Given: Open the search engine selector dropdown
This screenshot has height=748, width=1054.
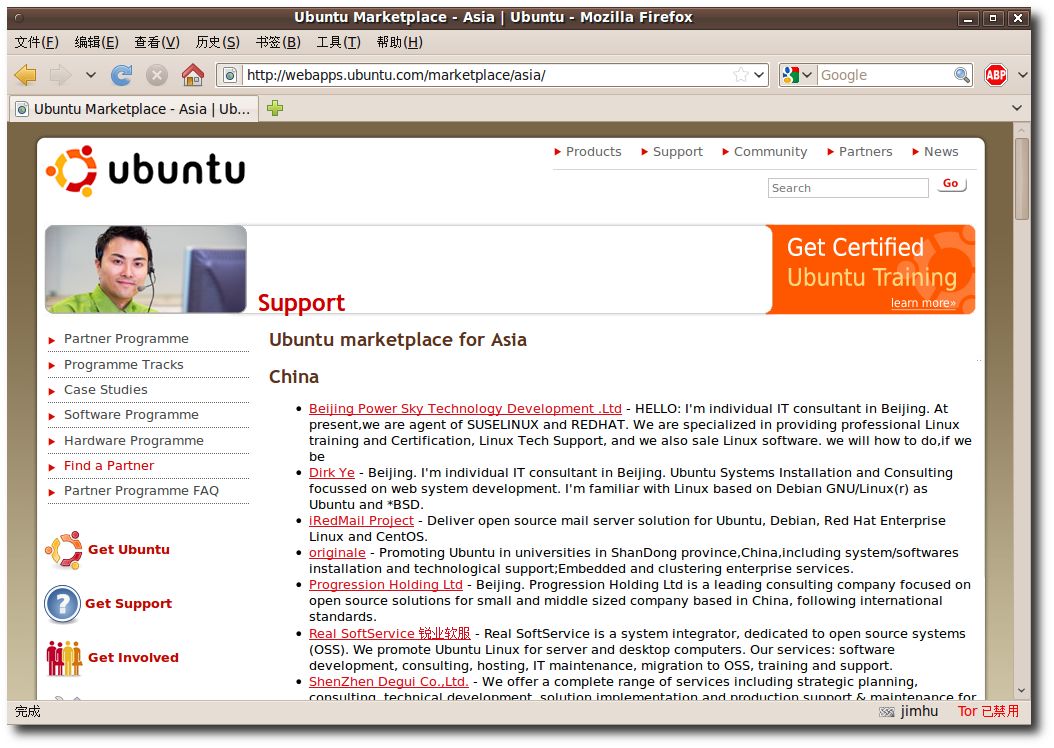Looking at the screenshot, I should click(798, 75).
